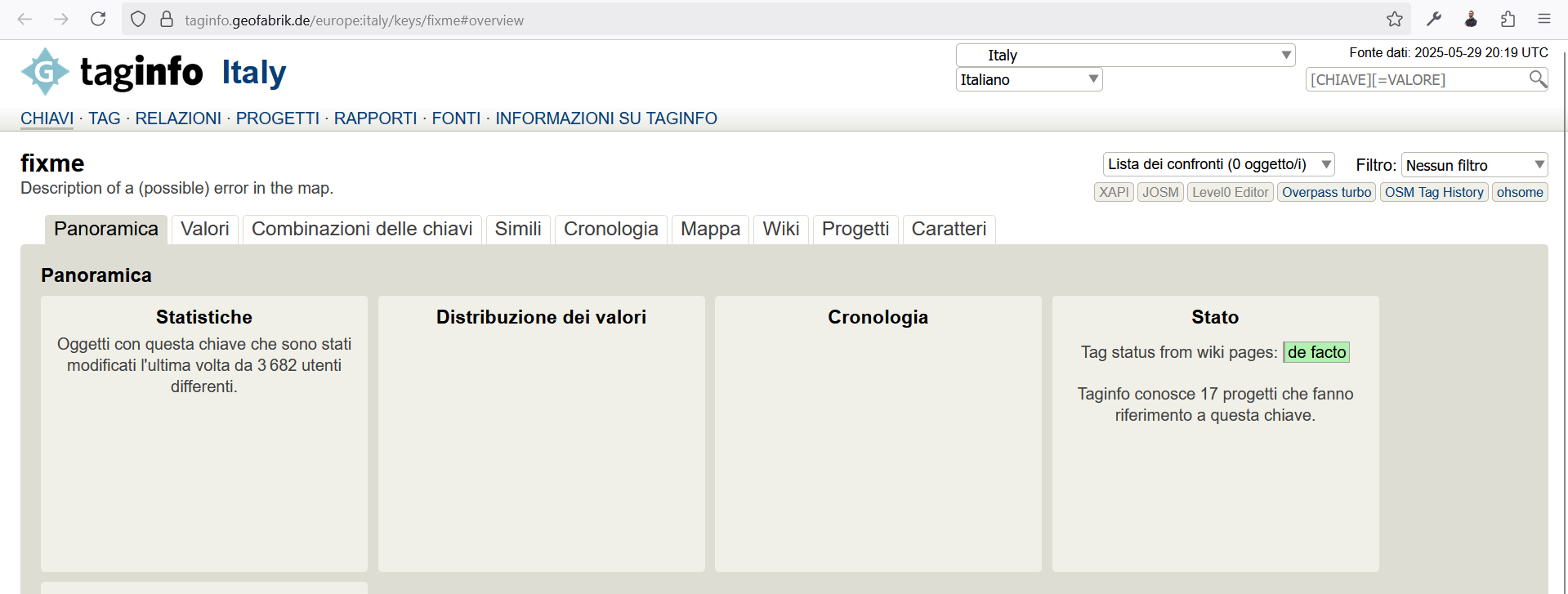Open the extensions puzzle icon
This screenshot has height=594, width=1568.
1508,19
